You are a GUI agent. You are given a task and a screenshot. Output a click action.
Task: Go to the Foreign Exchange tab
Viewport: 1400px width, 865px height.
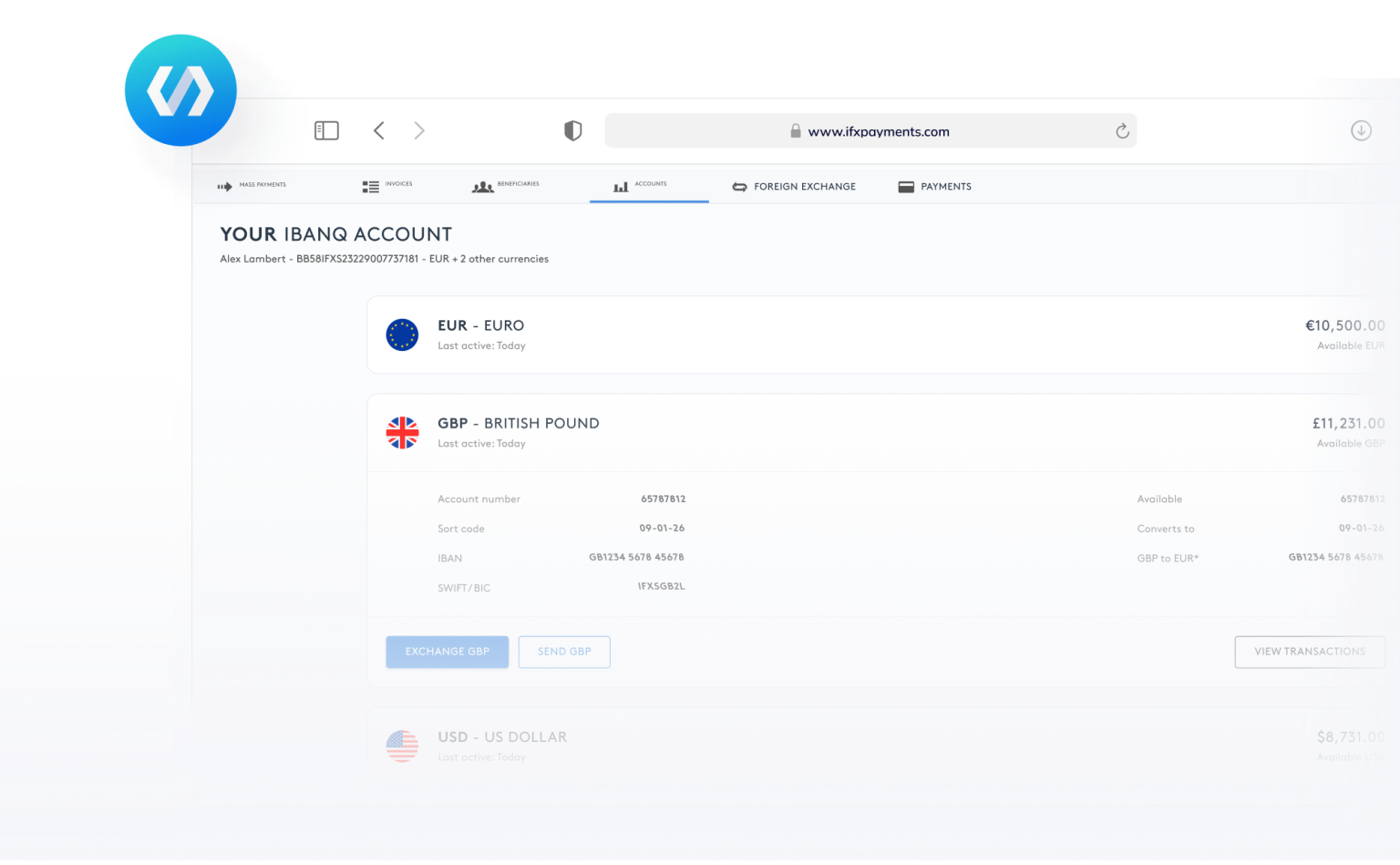click(x=794, y=187)
